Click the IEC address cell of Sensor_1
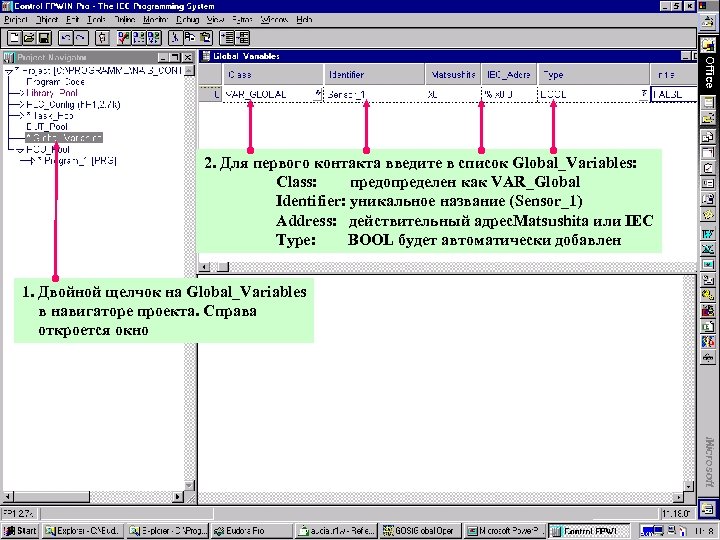 [x=509, y=94]
